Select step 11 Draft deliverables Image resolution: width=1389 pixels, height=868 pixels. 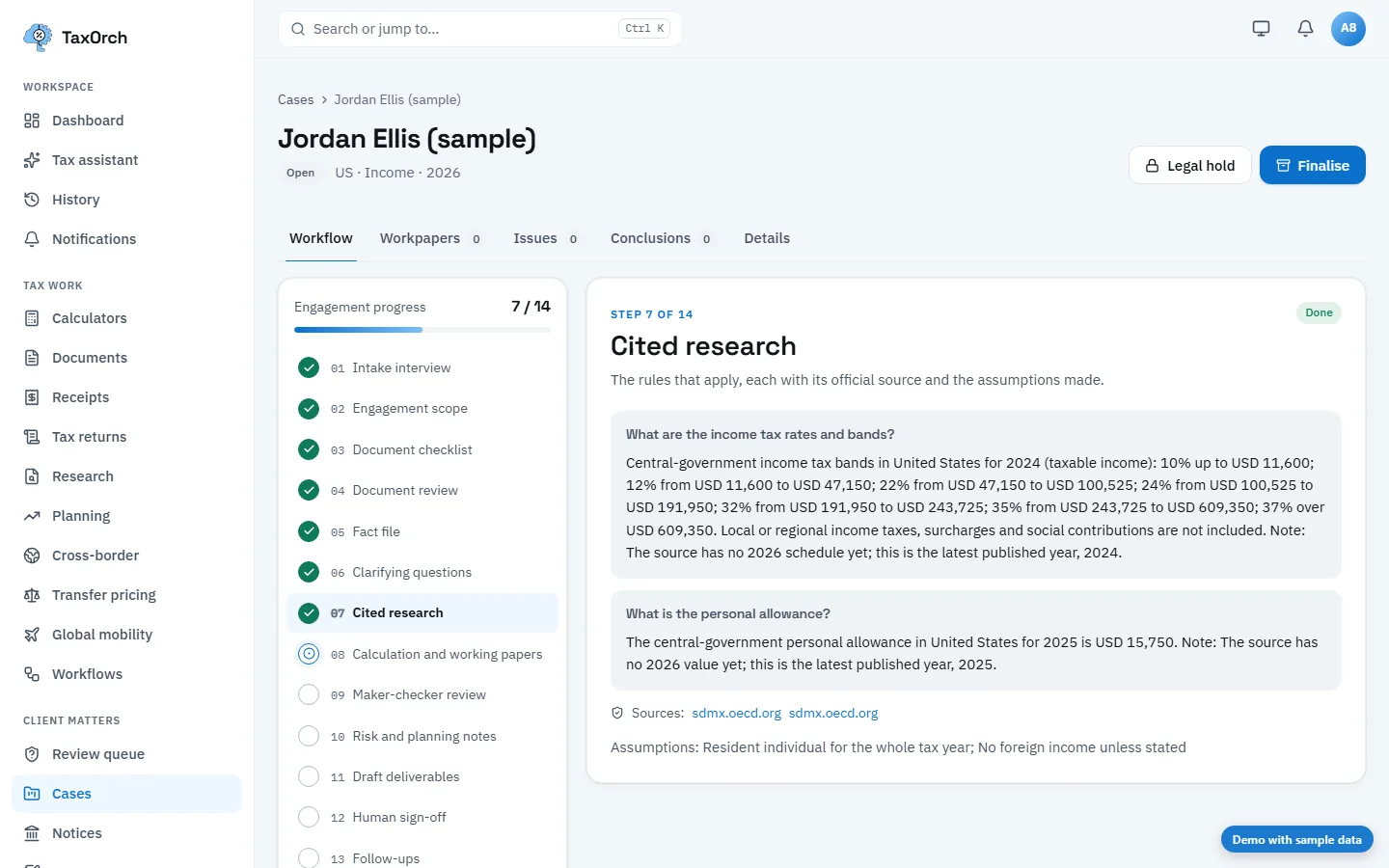click(422, 776)
